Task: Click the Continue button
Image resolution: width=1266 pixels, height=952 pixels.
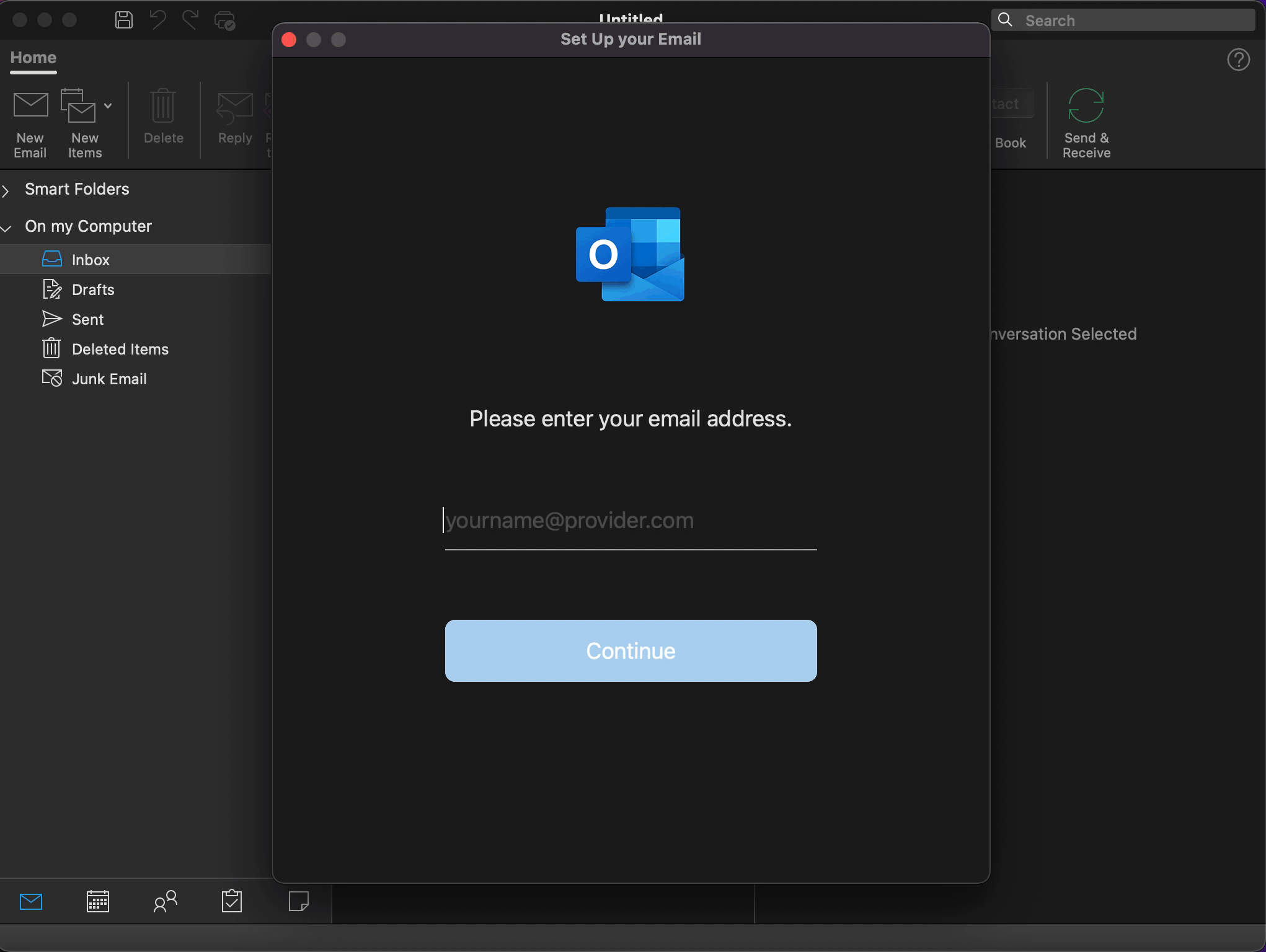Action: pos(631,651)
